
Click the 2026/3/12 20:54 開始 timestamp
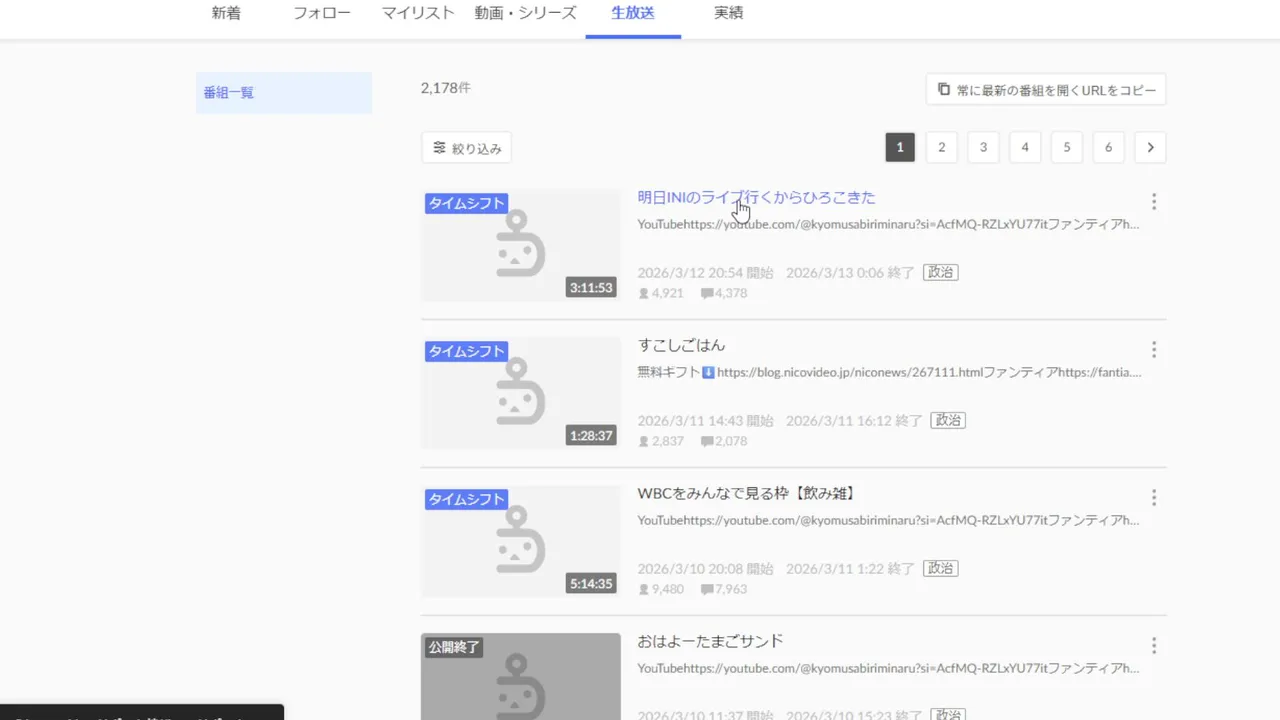(706, 272)
